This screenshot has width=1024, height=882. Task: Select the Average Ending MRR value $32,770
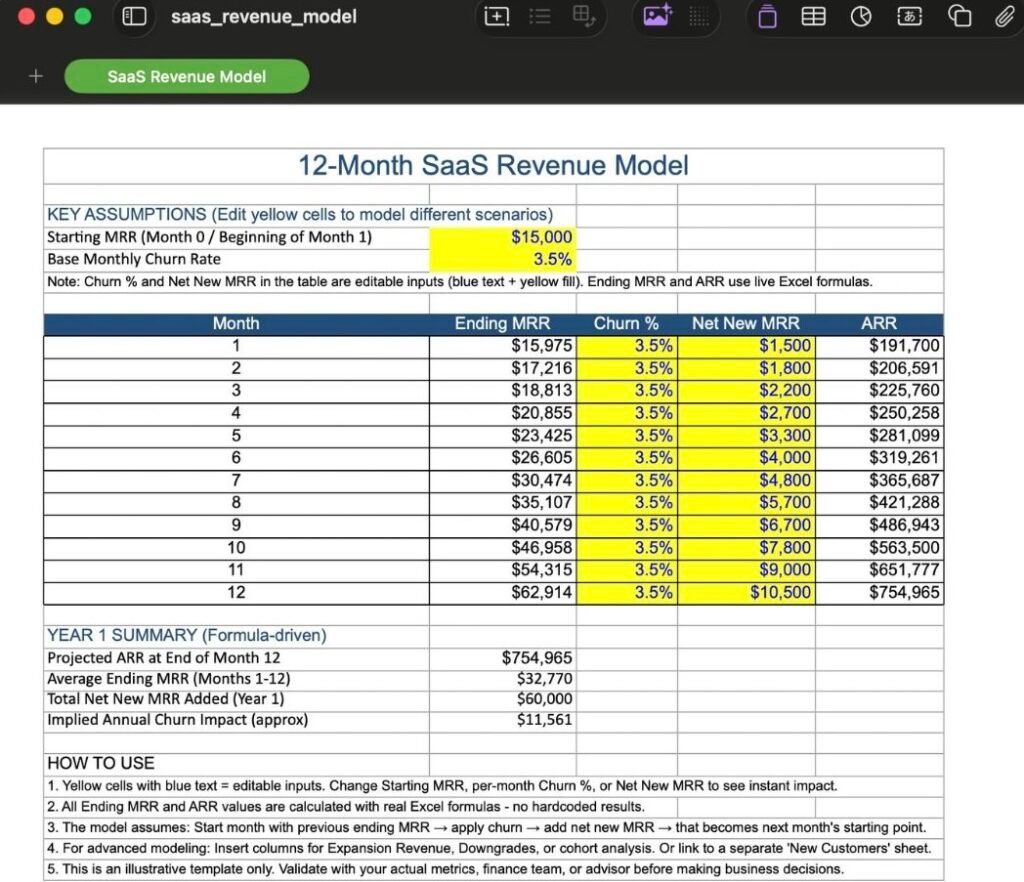(x=503, y=680)
